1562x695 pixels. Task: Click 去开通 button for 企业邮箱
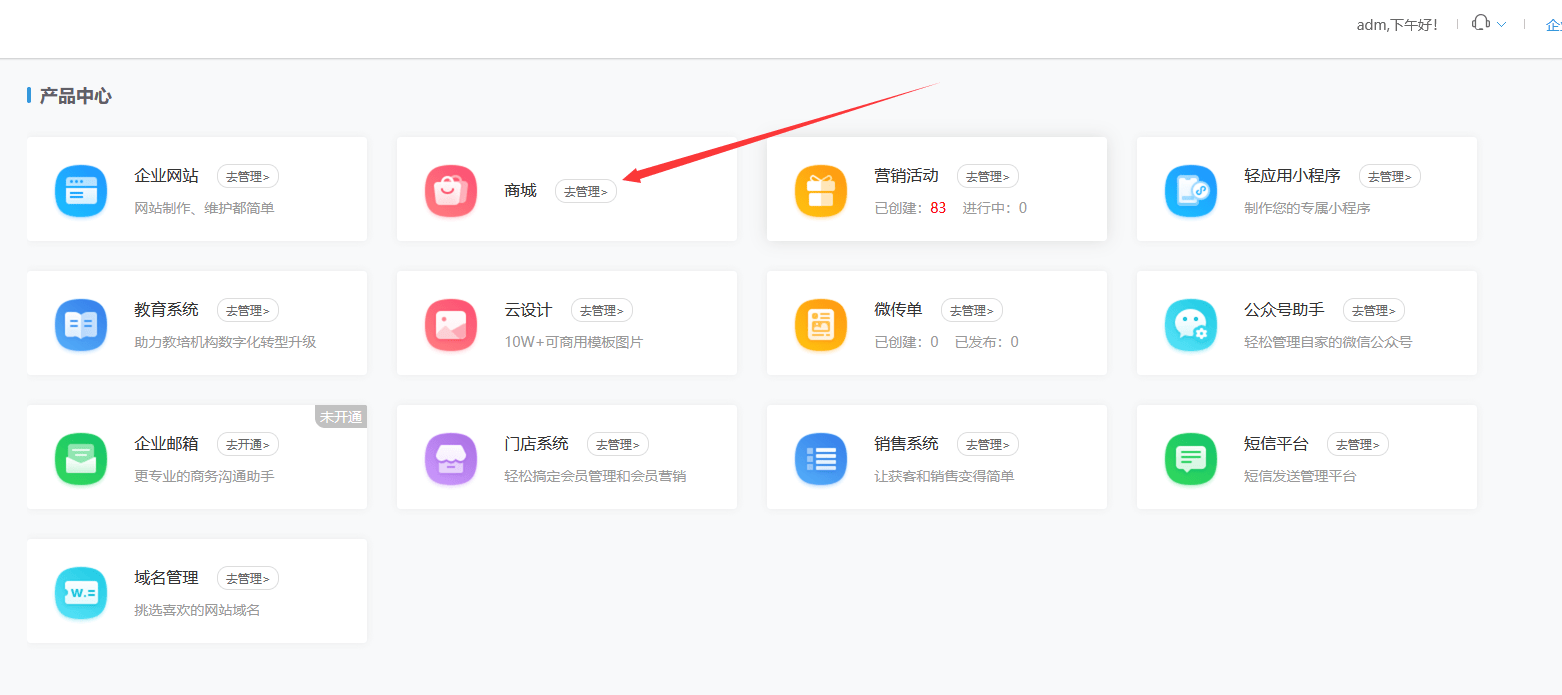point(248,444)
